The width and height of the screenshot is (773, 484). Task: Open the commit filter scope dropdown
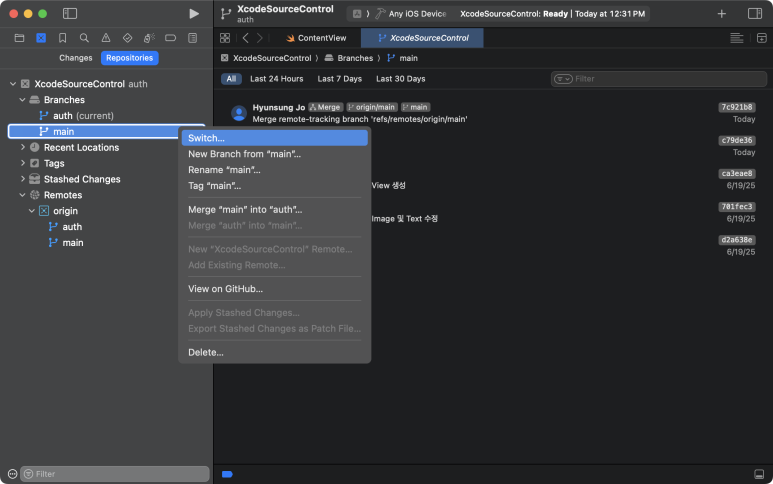pyautogui.click(x=563, y=79)
